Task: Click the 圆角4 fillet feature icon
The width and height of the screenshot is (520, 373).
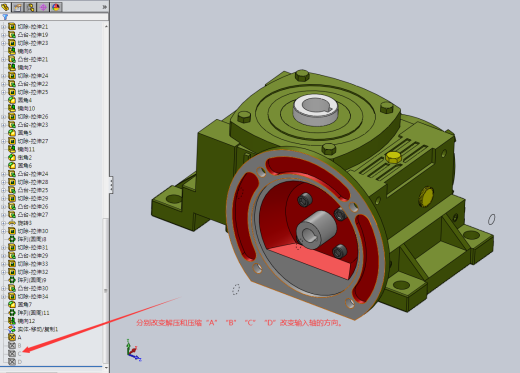Action: (12, 100)
